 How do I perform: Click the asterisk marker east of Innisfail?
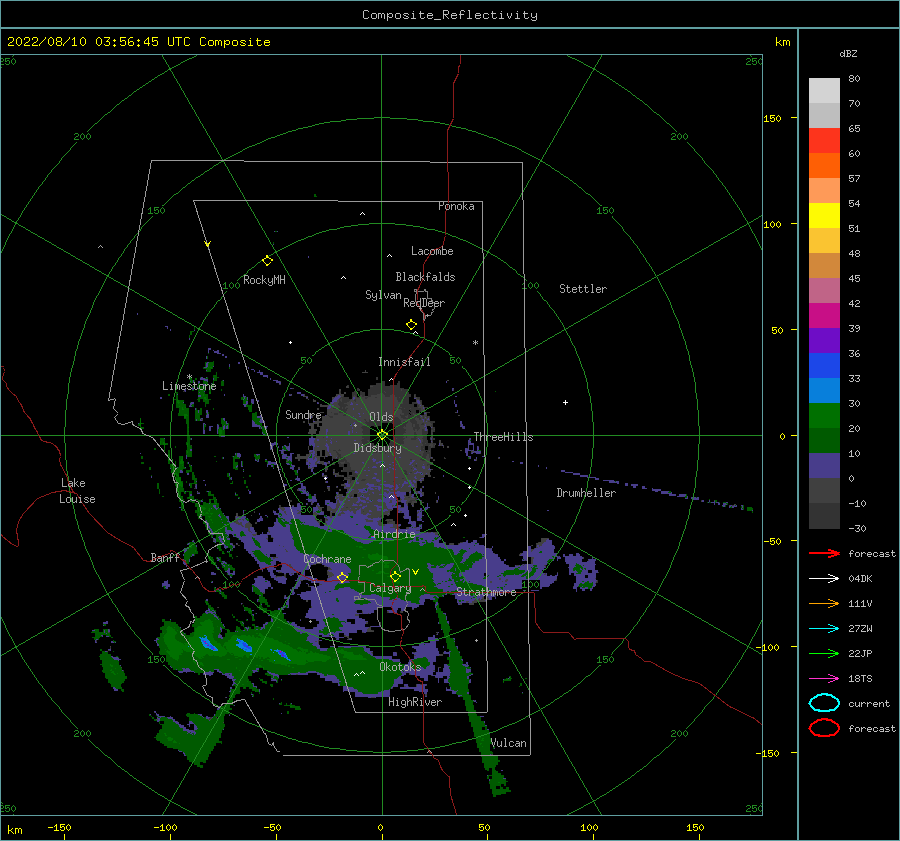click(x=475, y=343)
